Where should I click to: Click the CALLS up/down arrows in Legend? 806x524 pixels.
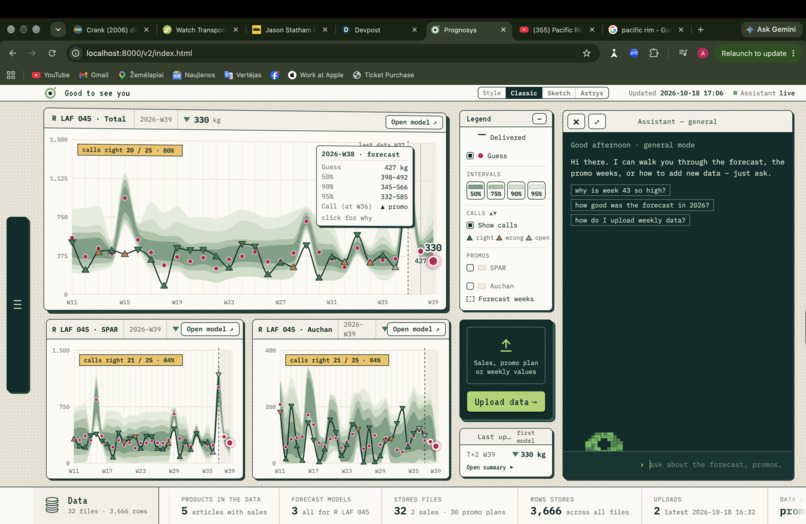(492, 213)
